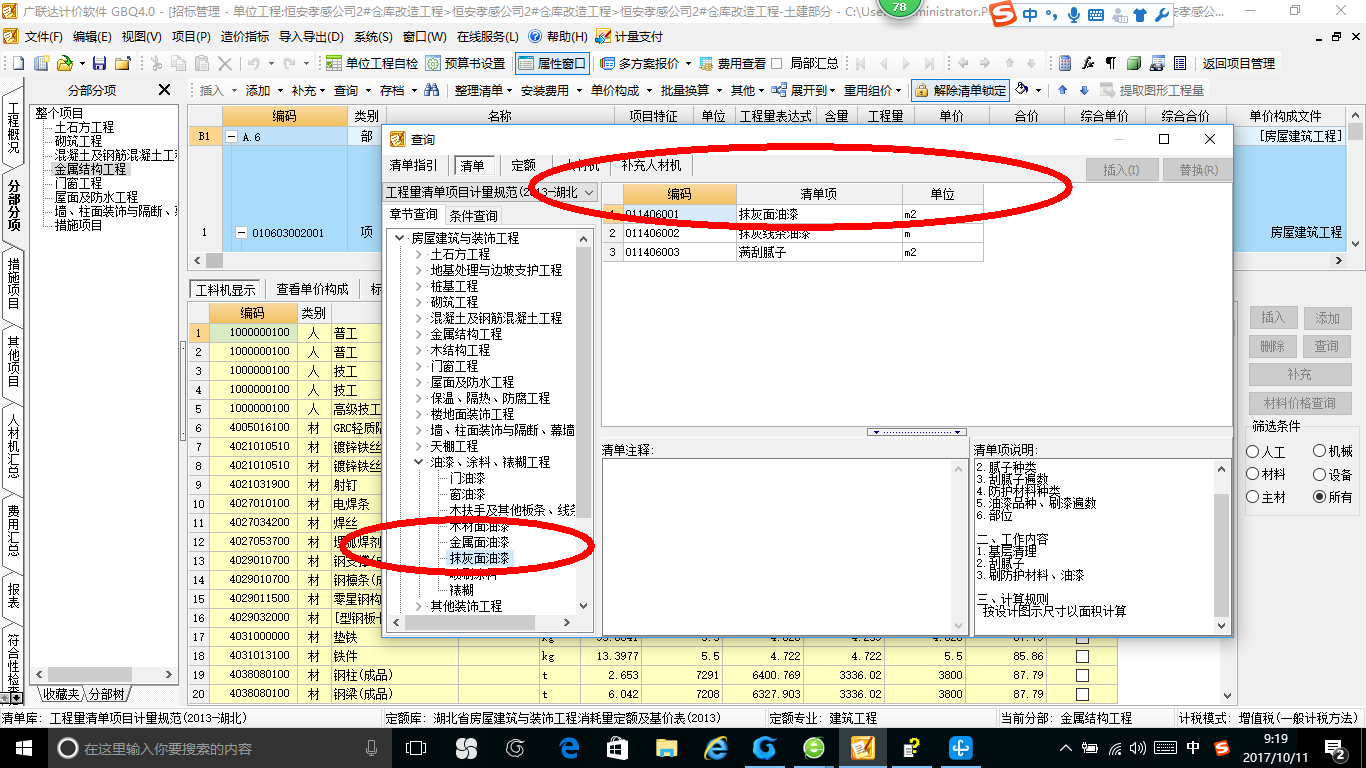Screen dimensions: 1366x768
Task: Select the 主材 filter radio button
Action: click(x=1253, y=497)
